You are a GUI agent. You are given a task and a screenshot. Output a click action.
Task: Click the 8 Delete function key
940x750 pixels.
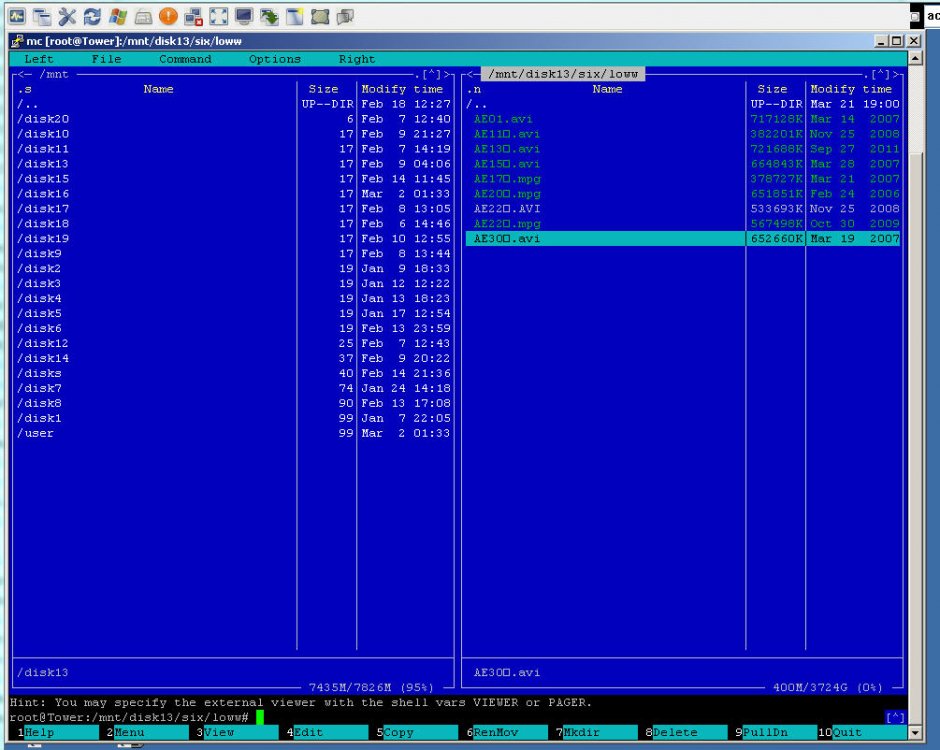pos(686,732)
